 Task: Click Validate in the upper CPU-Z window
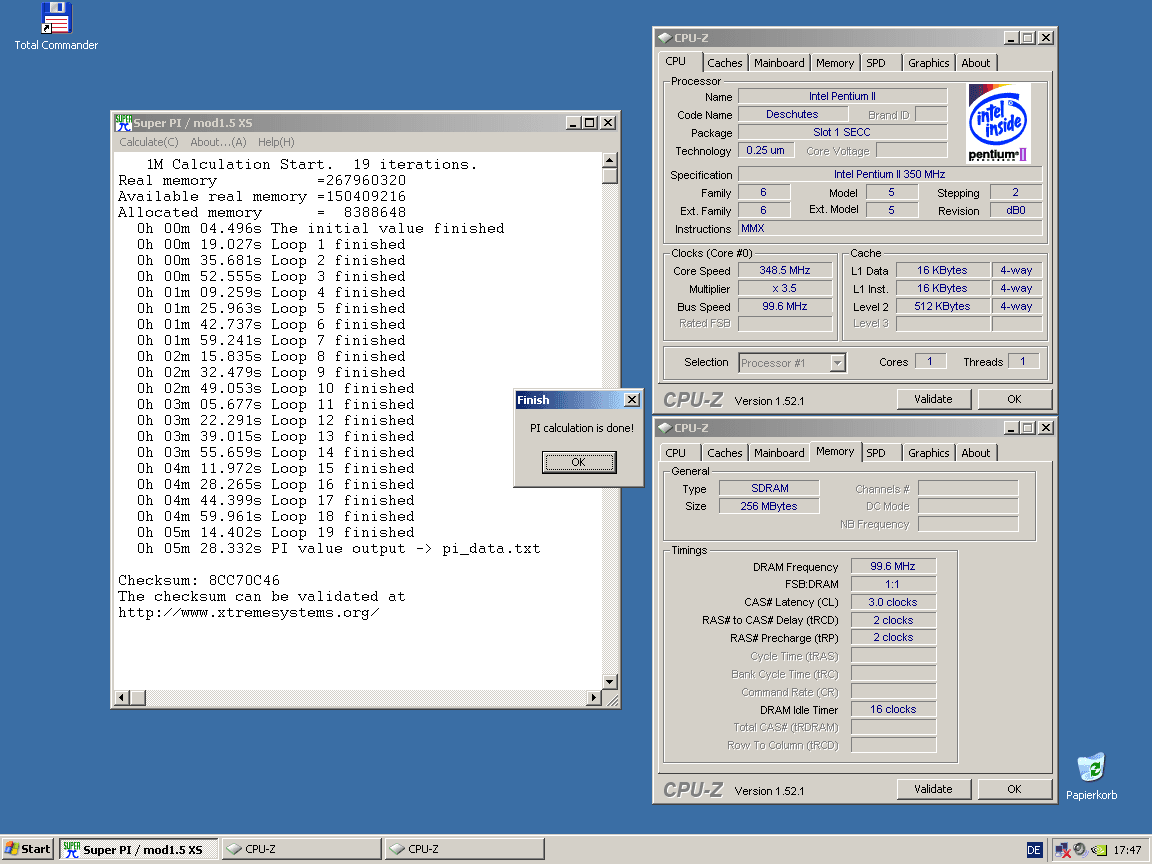point(932,399)
